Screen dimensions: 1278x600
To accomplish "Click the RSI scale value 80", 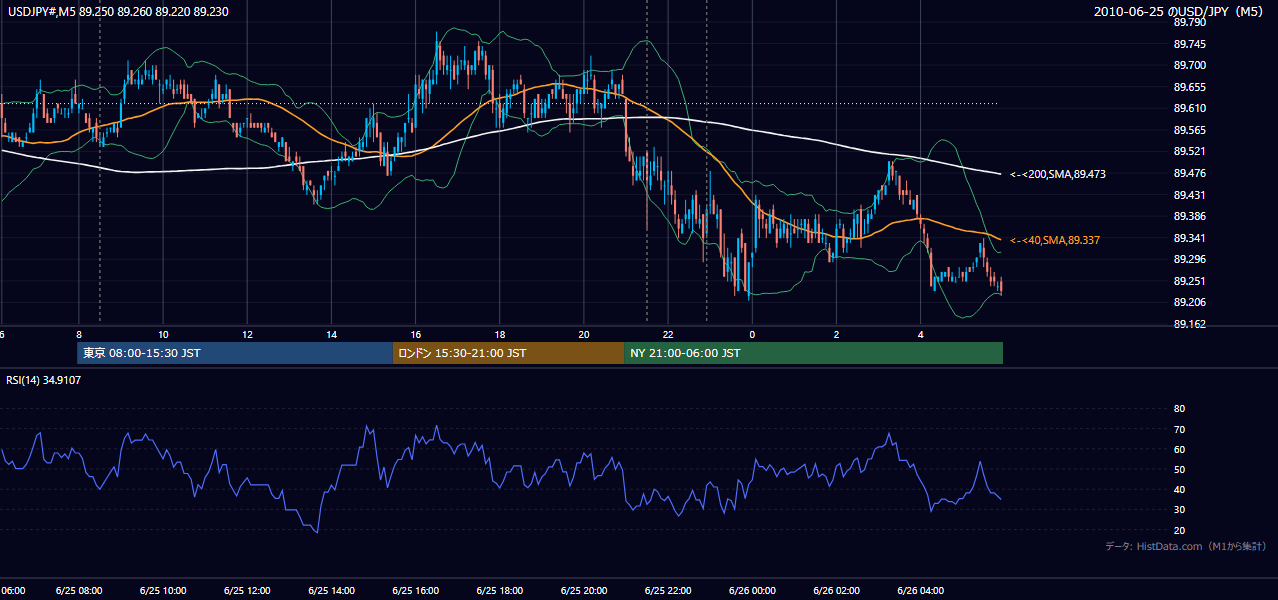I will [x=1179, y=409].
